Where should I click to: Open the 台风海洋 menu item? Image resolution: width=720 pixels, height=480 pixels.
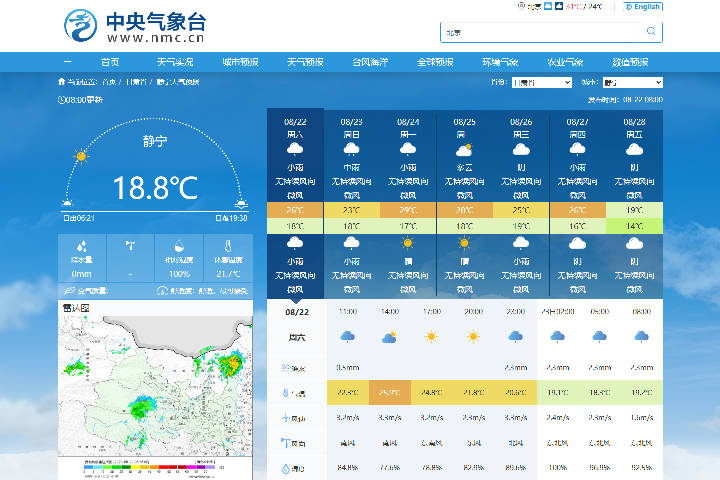pos(370,62)
